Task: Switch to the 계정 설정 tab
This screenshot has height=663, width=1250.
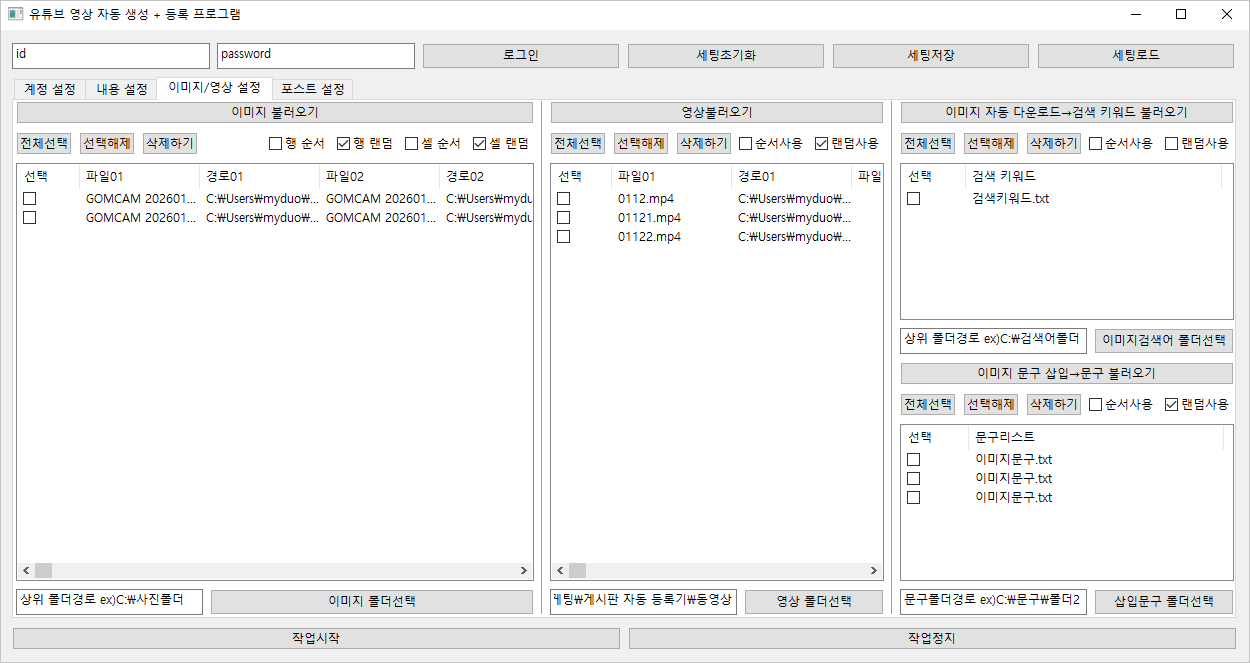Action: pos(50,89)
